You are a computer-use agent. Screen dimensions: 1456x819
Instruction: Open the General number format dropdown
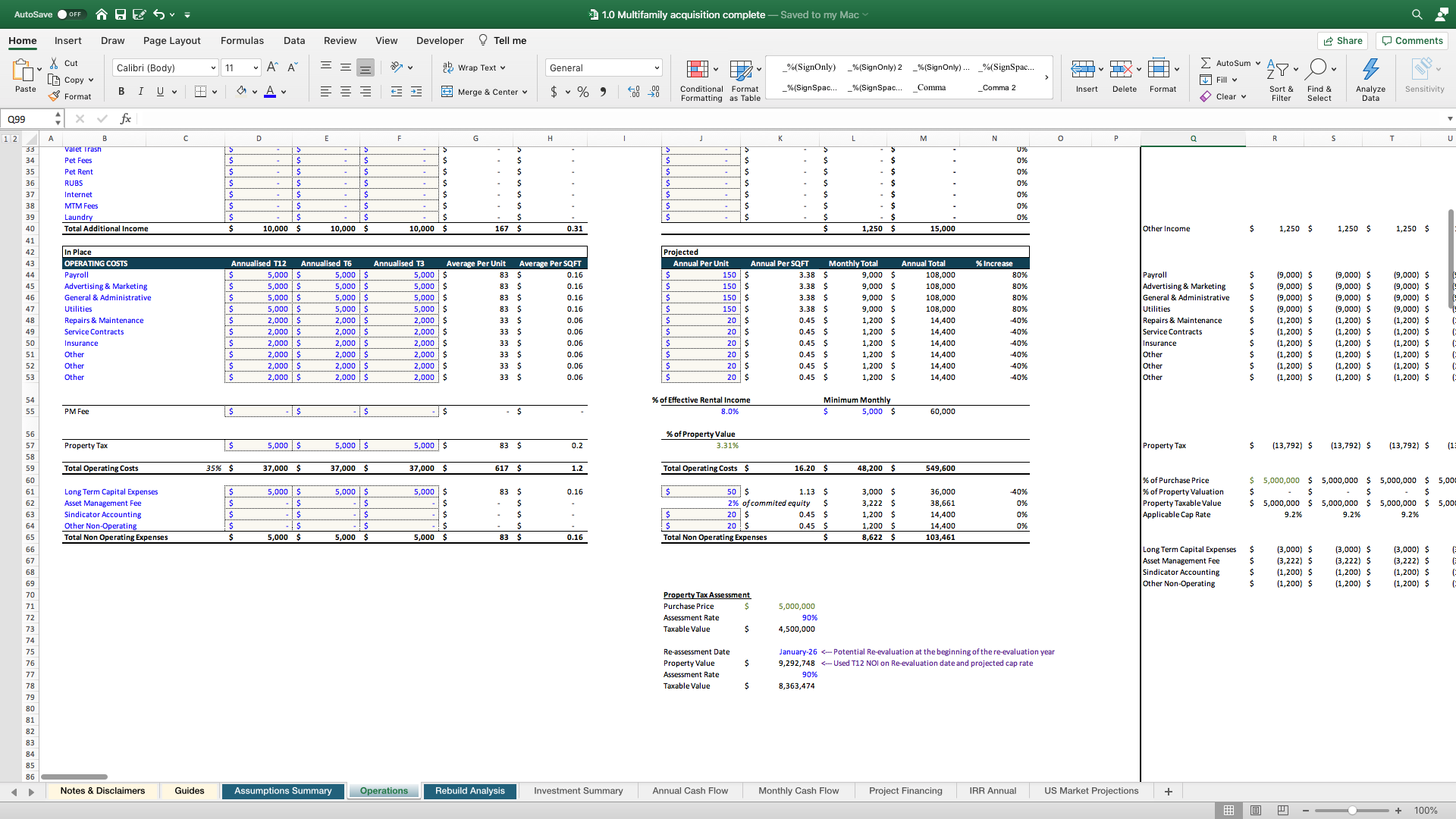click(x=603, y=67)
